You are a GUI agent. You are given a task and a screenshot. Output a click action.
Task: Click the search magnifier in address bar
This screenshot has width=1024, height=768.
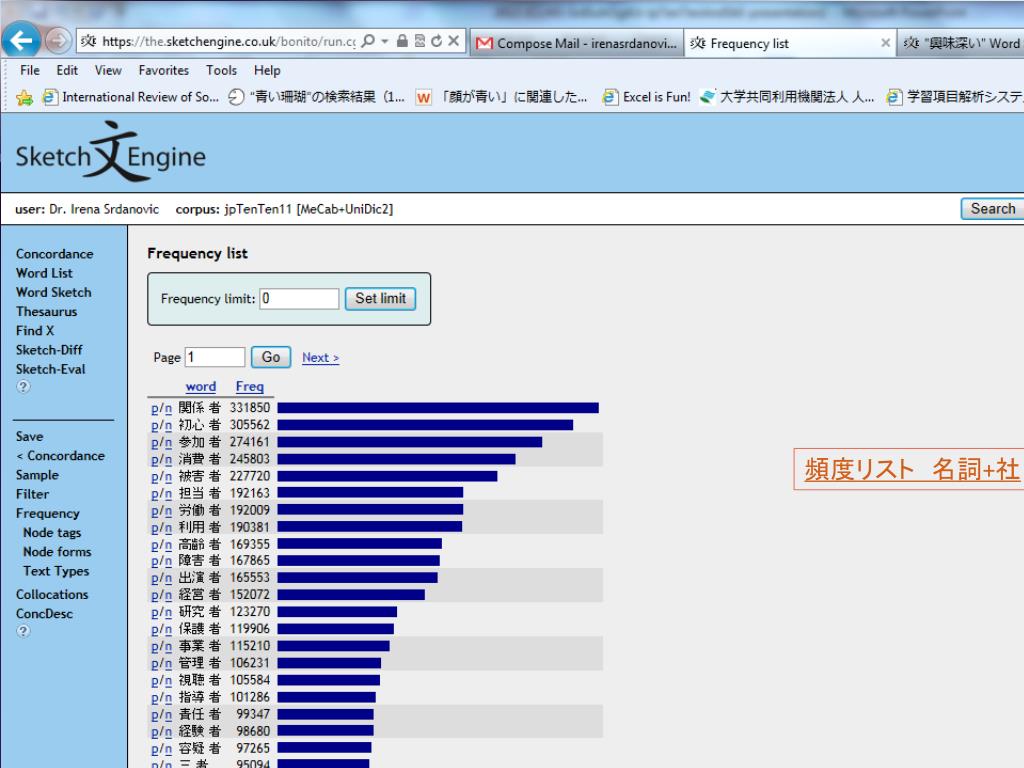pos(368,41)
